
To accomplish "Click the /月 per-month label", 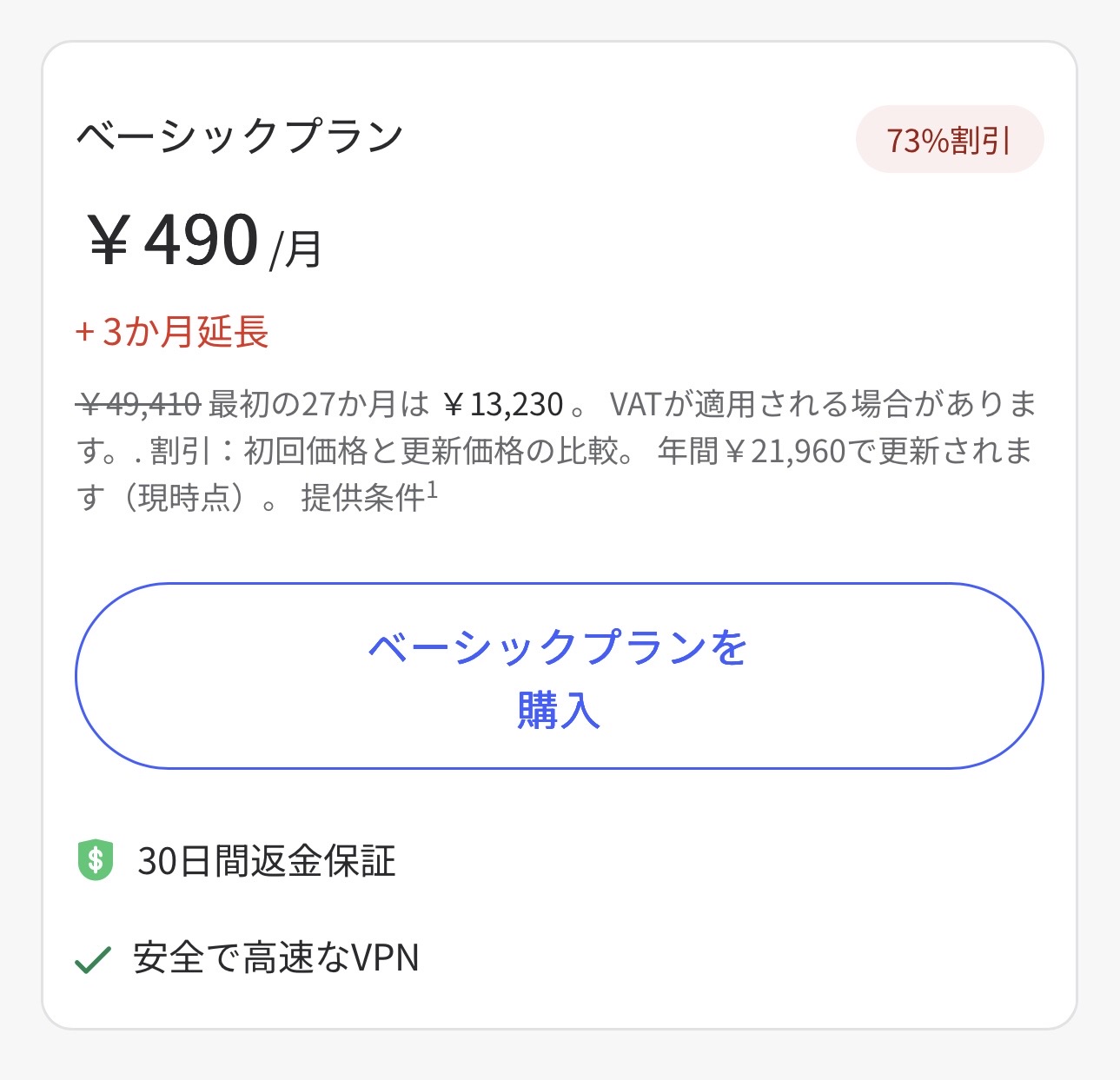I will point(296,249).
